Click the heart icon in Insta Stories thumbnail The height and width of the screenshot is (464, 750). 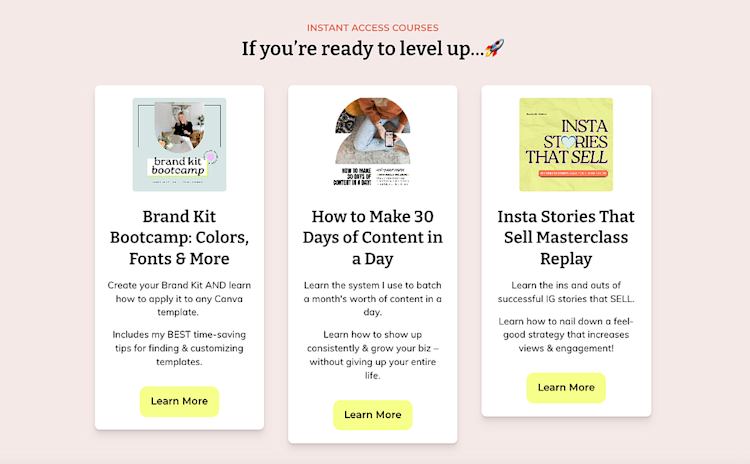pos(568,142)
